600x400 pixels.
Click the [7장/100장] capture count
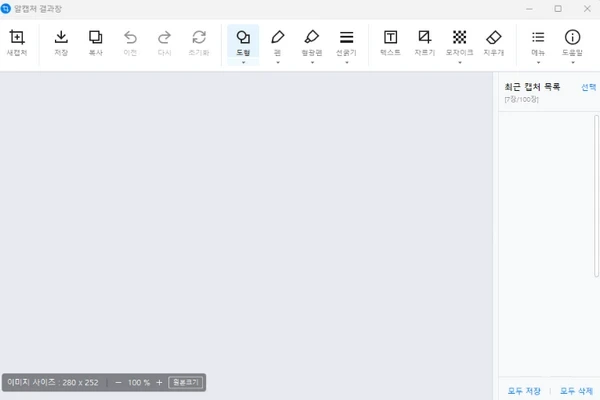tap(521, 100)
